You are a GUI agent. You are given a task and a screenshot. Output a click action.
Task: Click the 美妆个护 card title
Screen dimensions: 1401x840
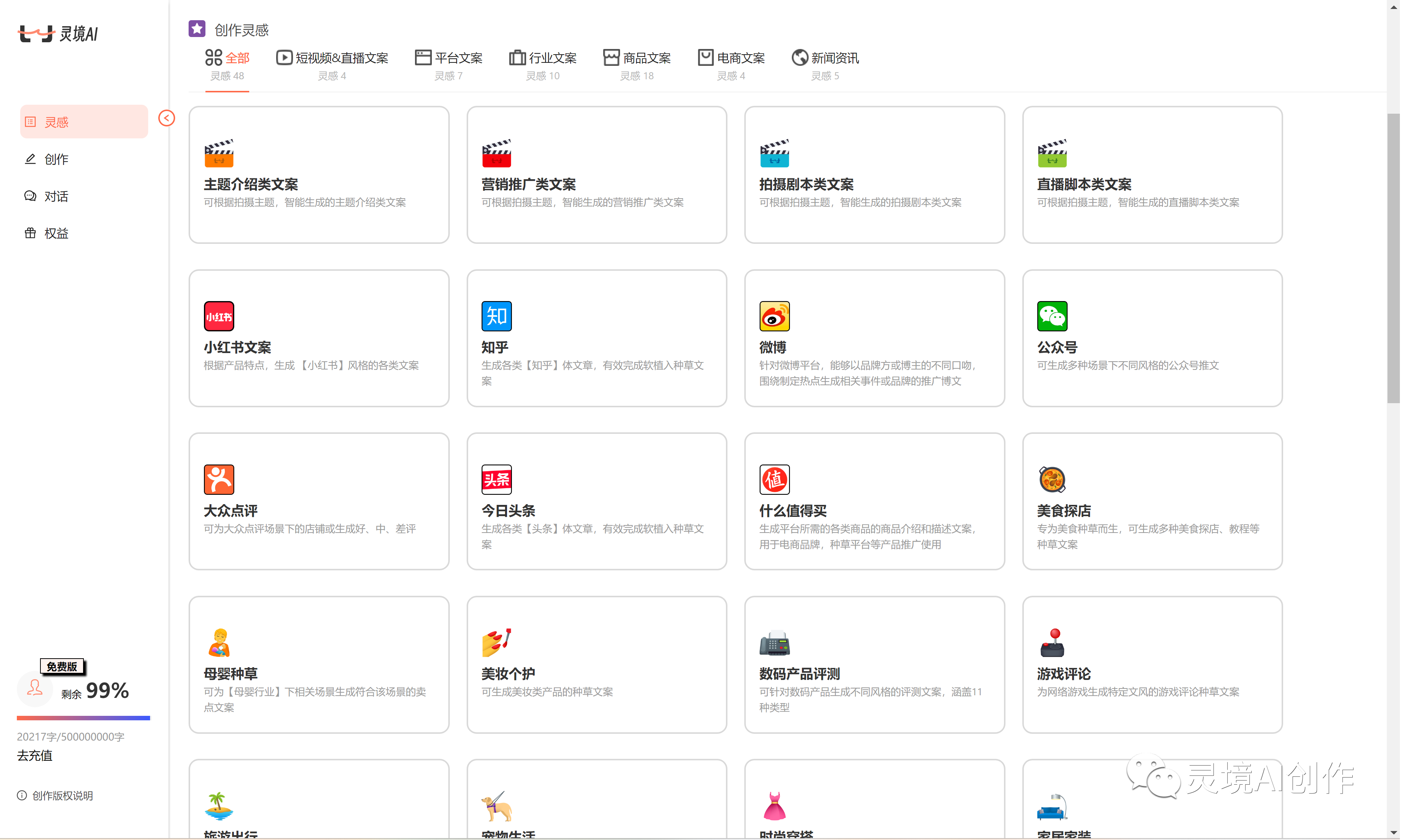point(508,674)
